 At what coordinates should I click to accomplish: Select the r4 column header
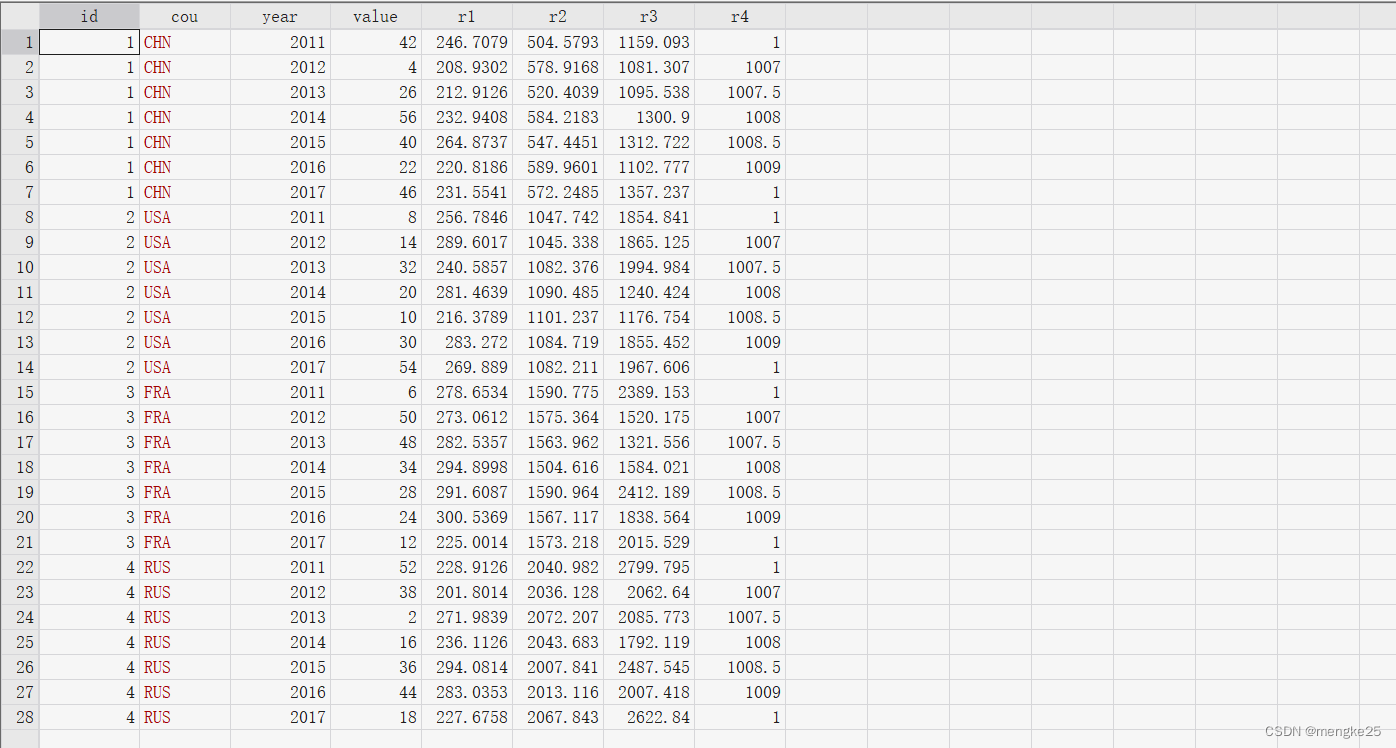click(x=740, y=16)
